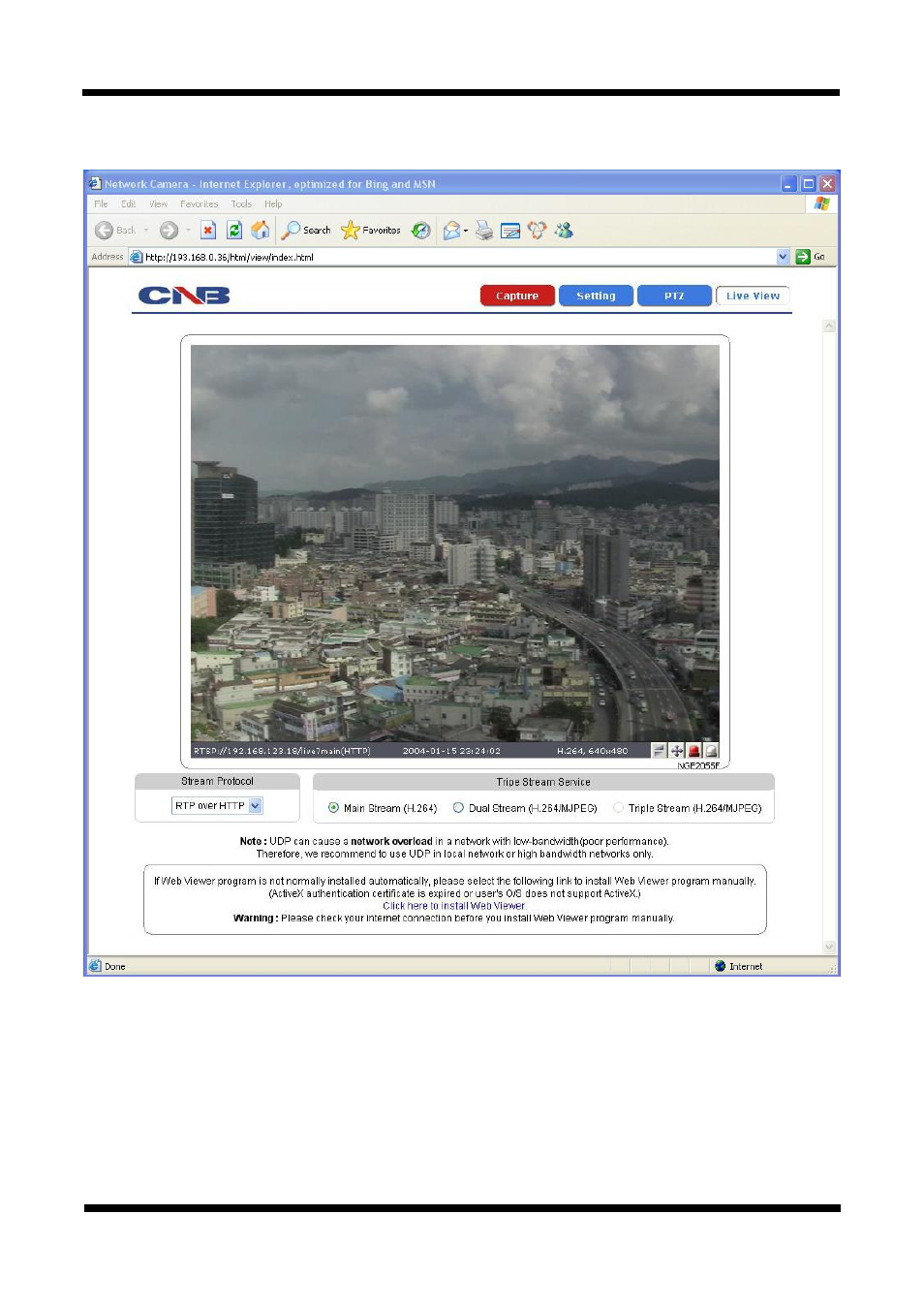Click the live camera video view
Viewport: 924px width, 1308px height.
(455, 544)
